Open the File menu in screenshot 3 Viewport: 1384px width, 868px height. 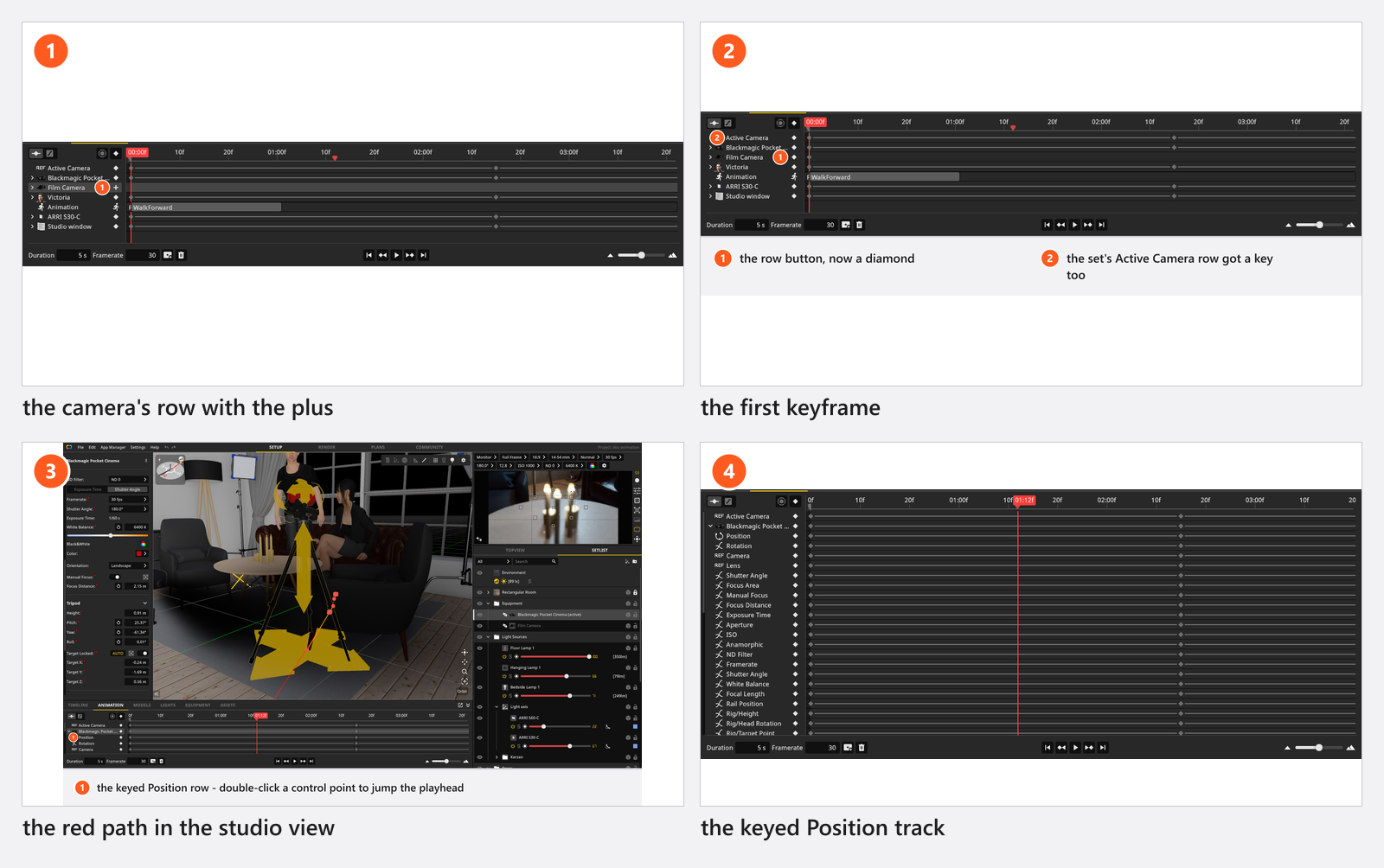(x=80, y=447)
